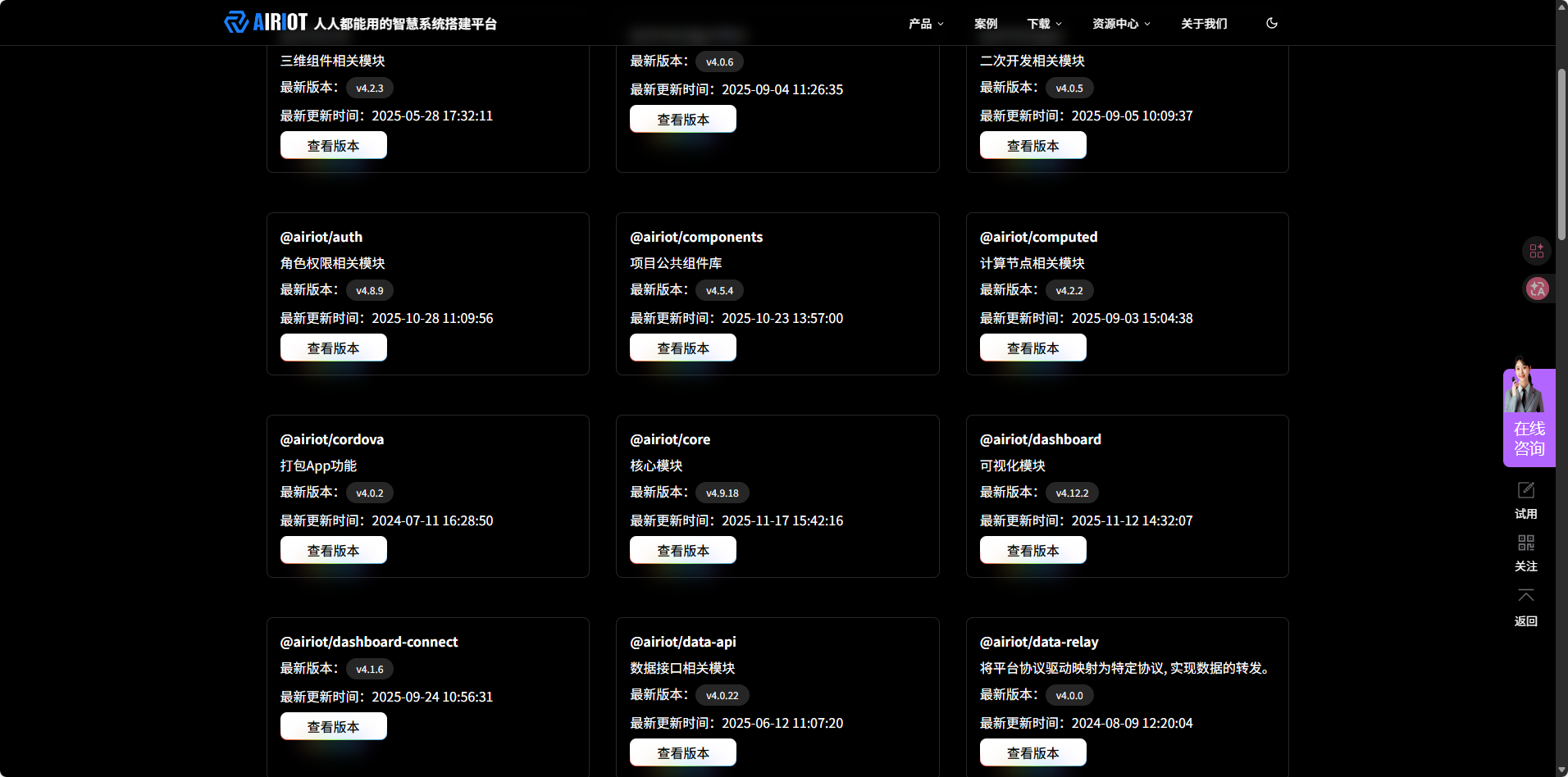Viewport: 1568px width, 777px height.
Task: Click the translate extension icon
Action: point(1537,289)
